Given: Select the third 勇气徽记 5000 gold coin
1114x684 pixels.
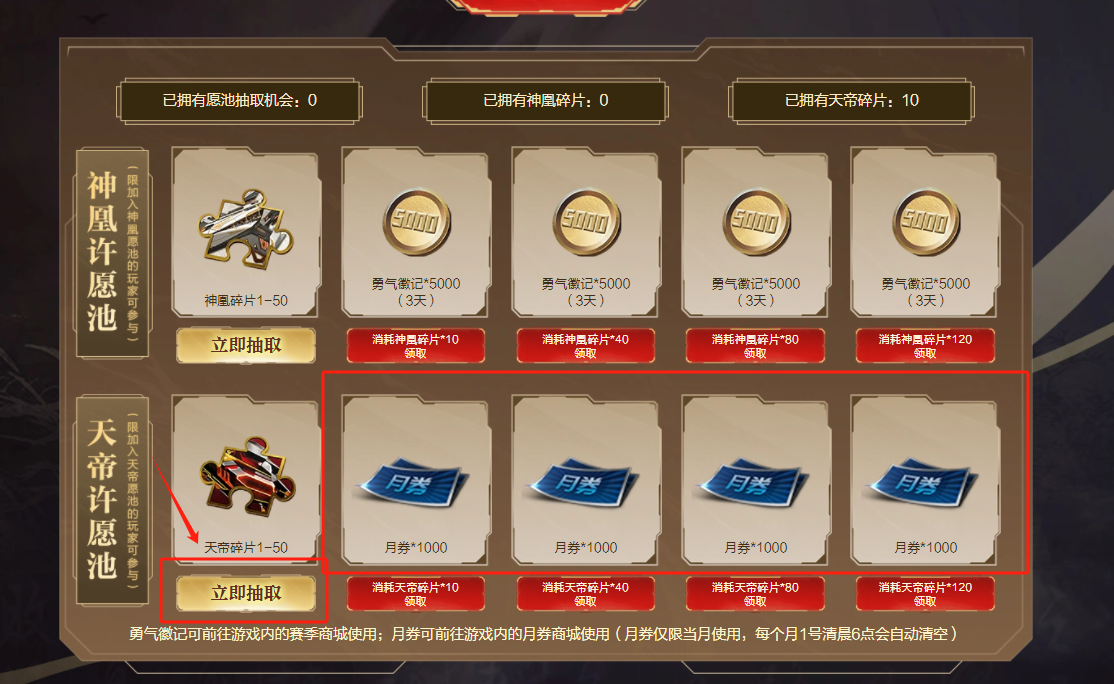Looking at the screenshot, I should 756,223.
